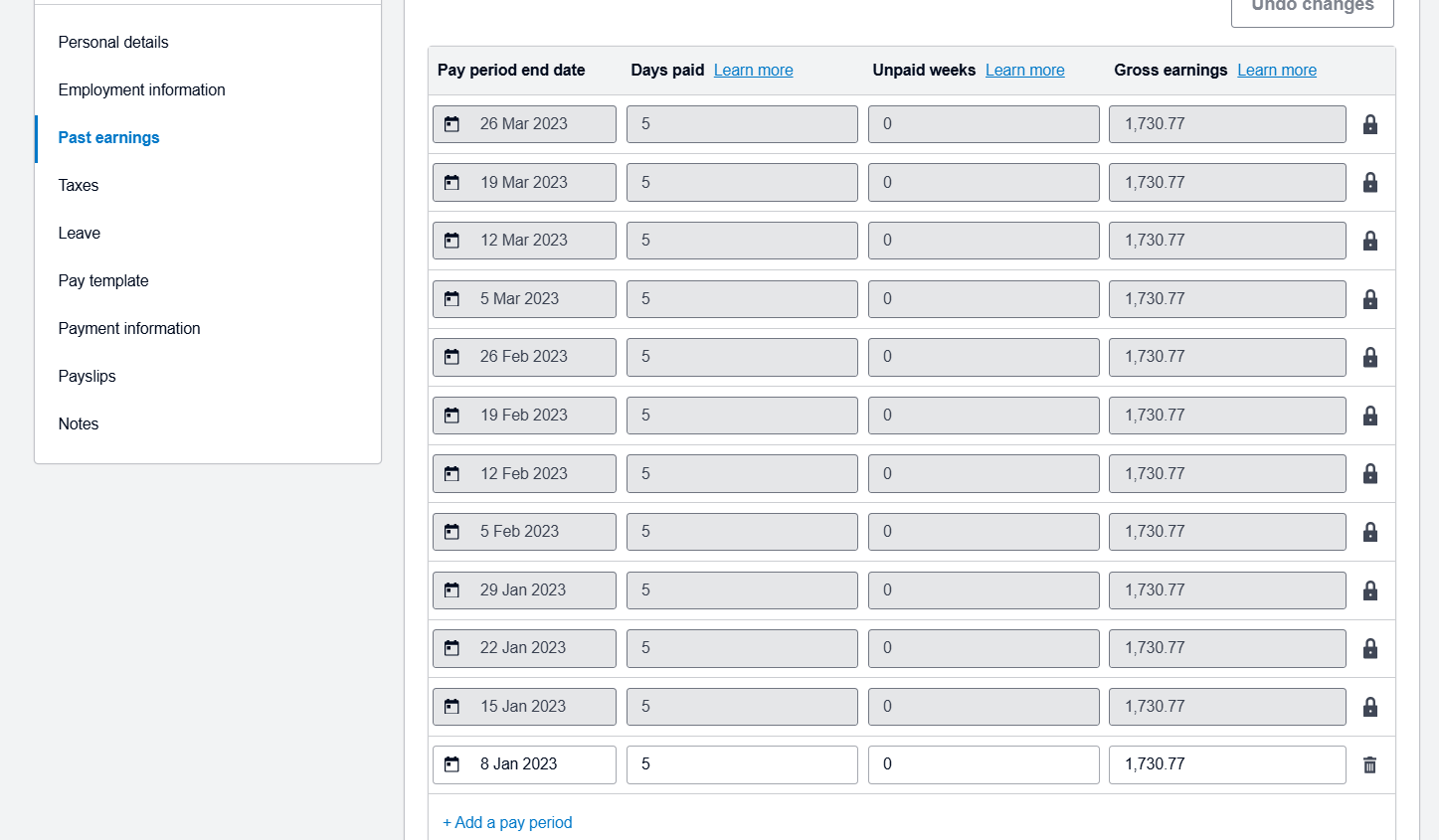
Task: Click Days paid field for 19 Mar 2023
Action: (x=742, y=183)
